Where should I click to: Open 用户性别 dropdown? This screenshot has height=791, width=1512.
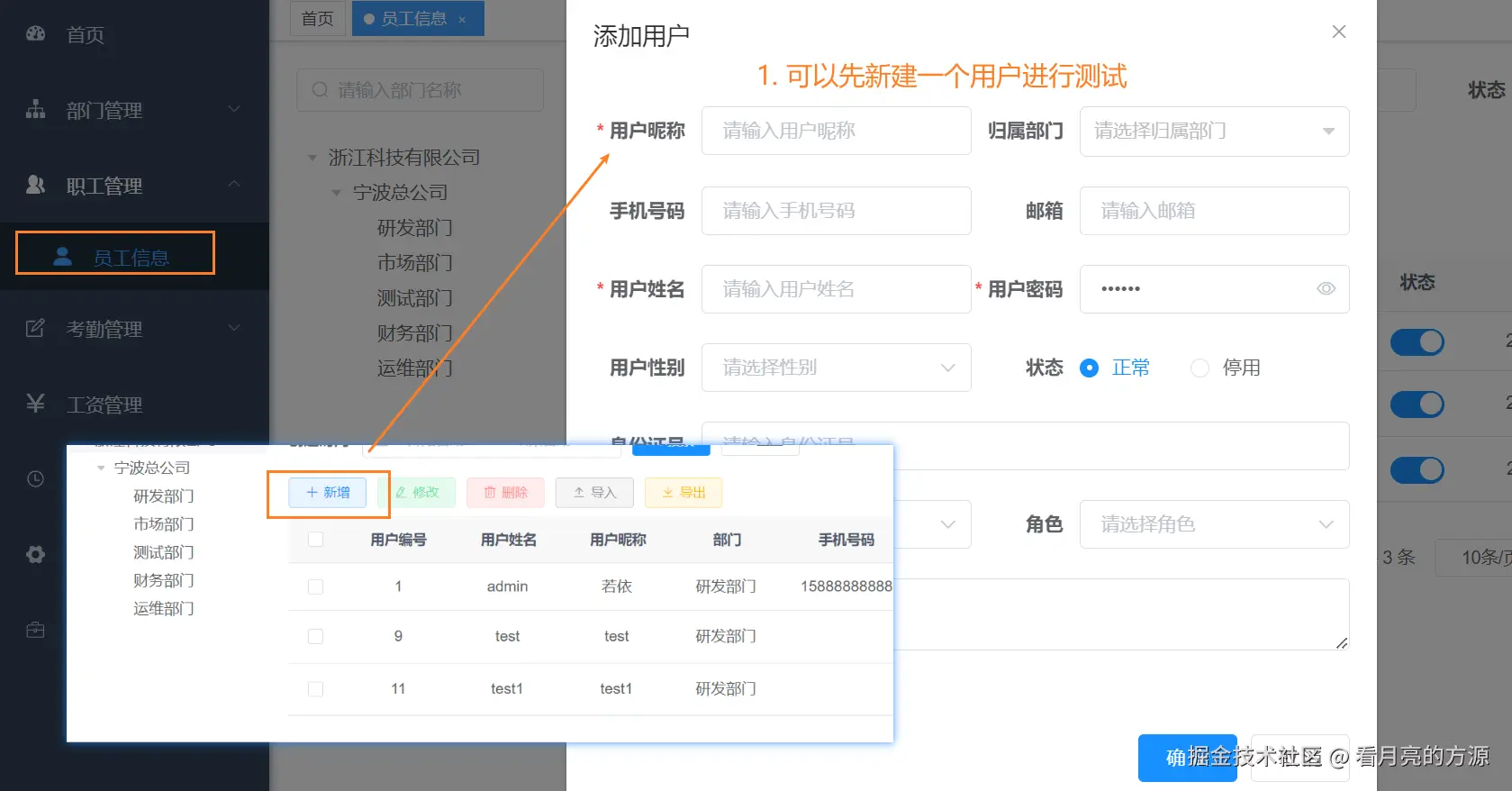[836, 368]
